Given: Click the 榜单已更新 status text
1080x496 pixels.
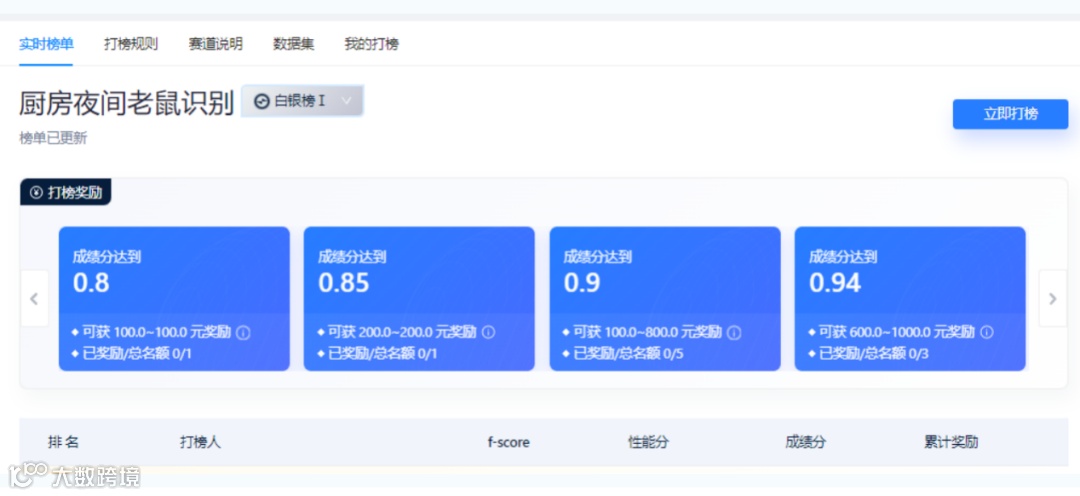Looking at the screenshot, I should (x=53, y=138).
